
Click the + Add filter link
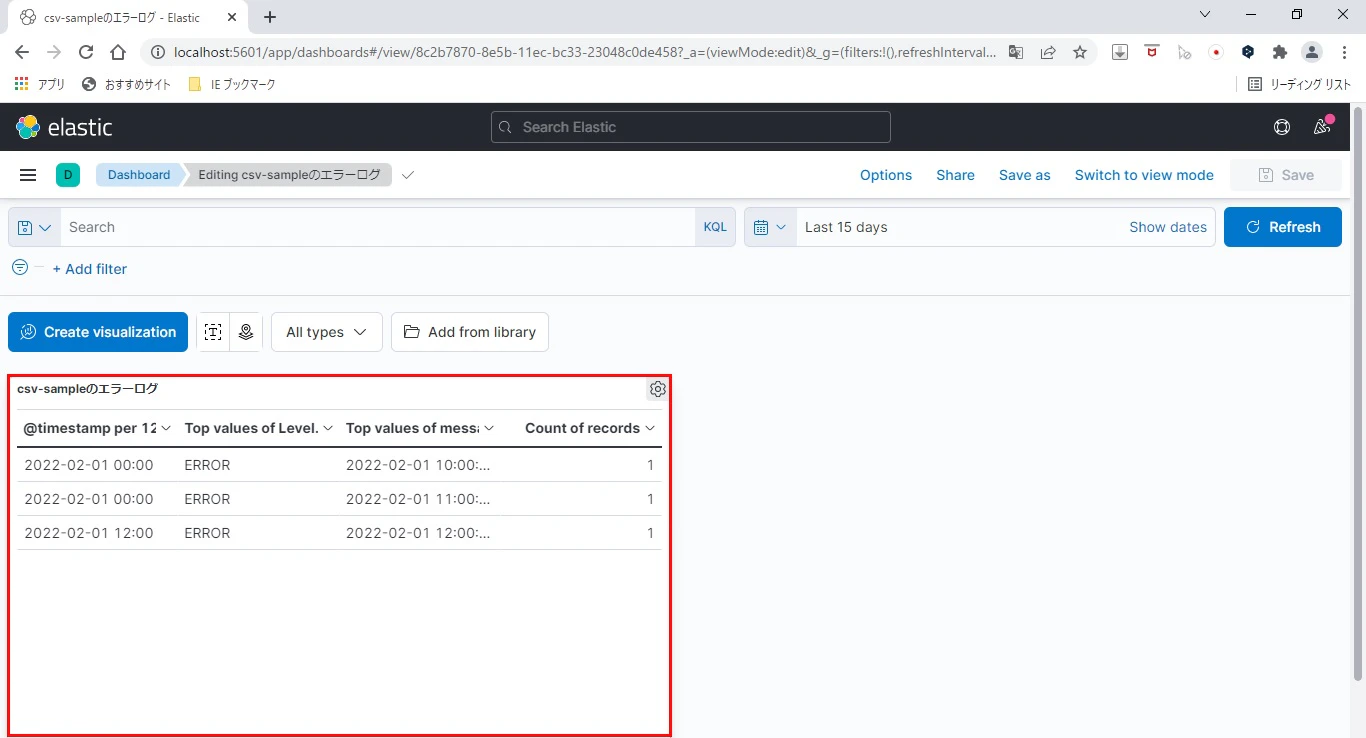point(90,269)
